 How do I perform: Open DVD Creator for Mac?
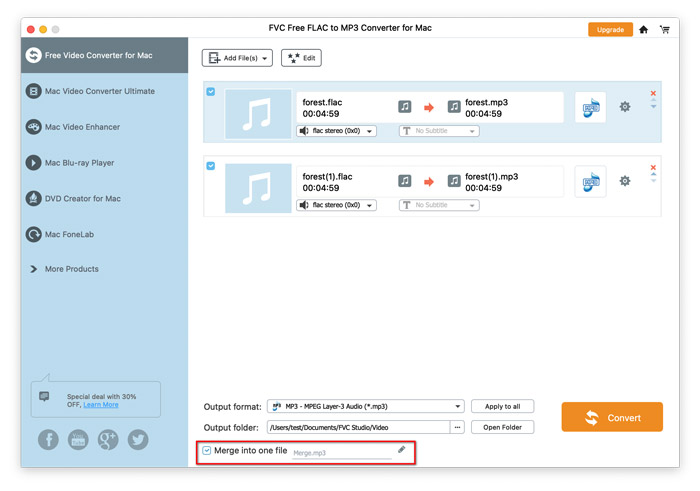[x=83, y=199]
